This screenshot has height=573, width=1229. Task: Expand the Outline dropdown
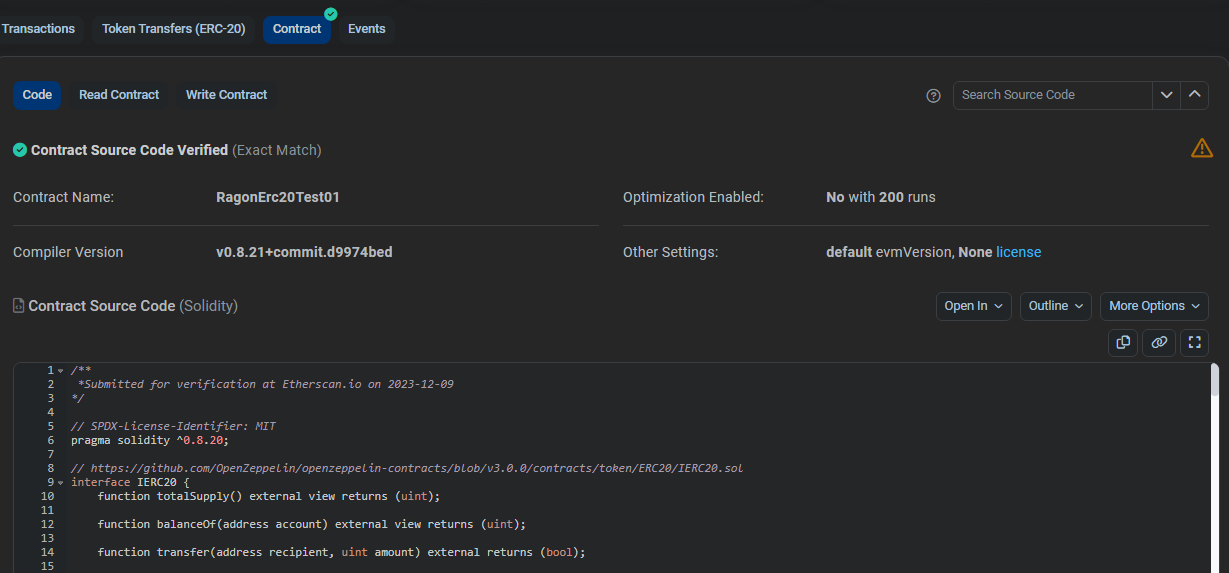[x=1056, y=306]
